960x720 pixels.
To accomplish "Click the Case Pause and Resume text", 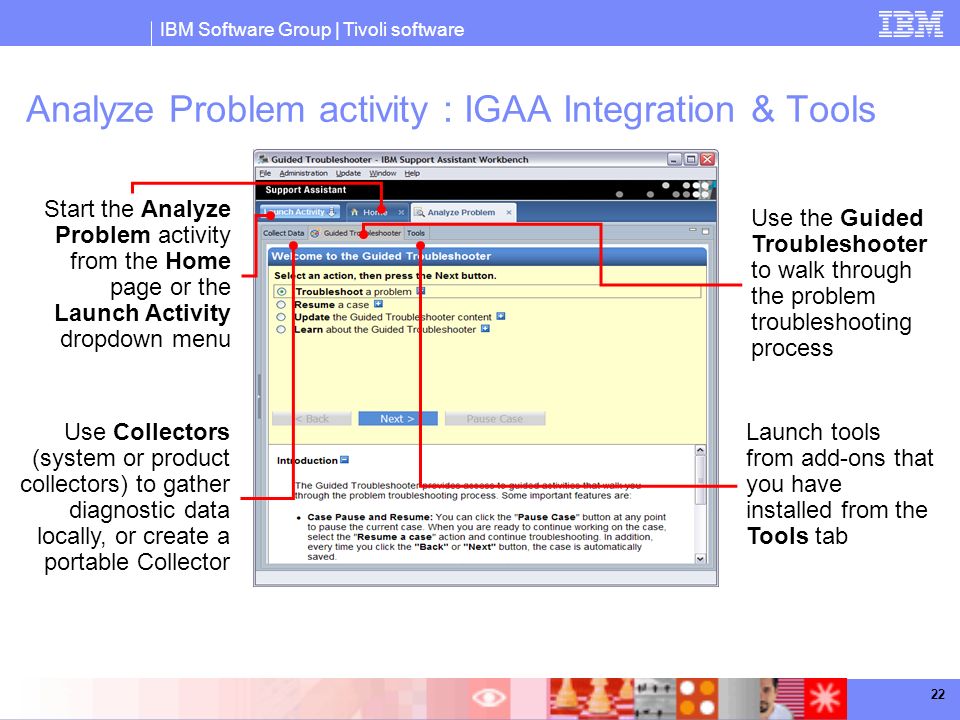I will pyautogui.click(x=370, y=517).
